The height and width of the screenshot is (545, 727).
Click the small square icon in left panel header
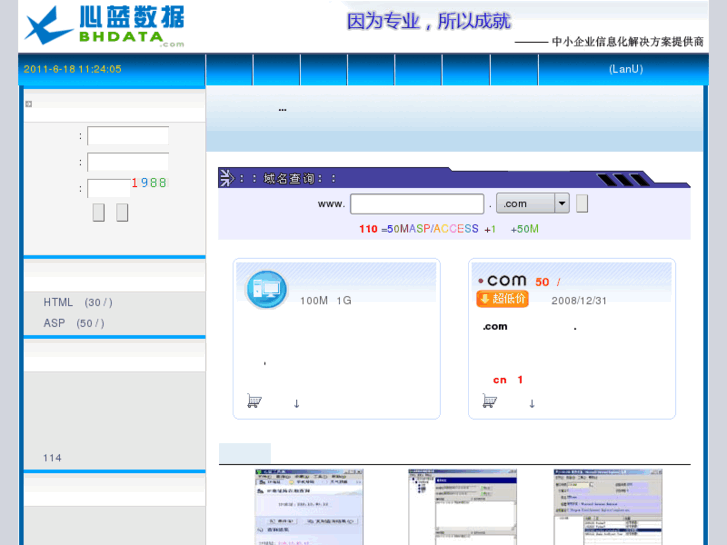point(29,104)
